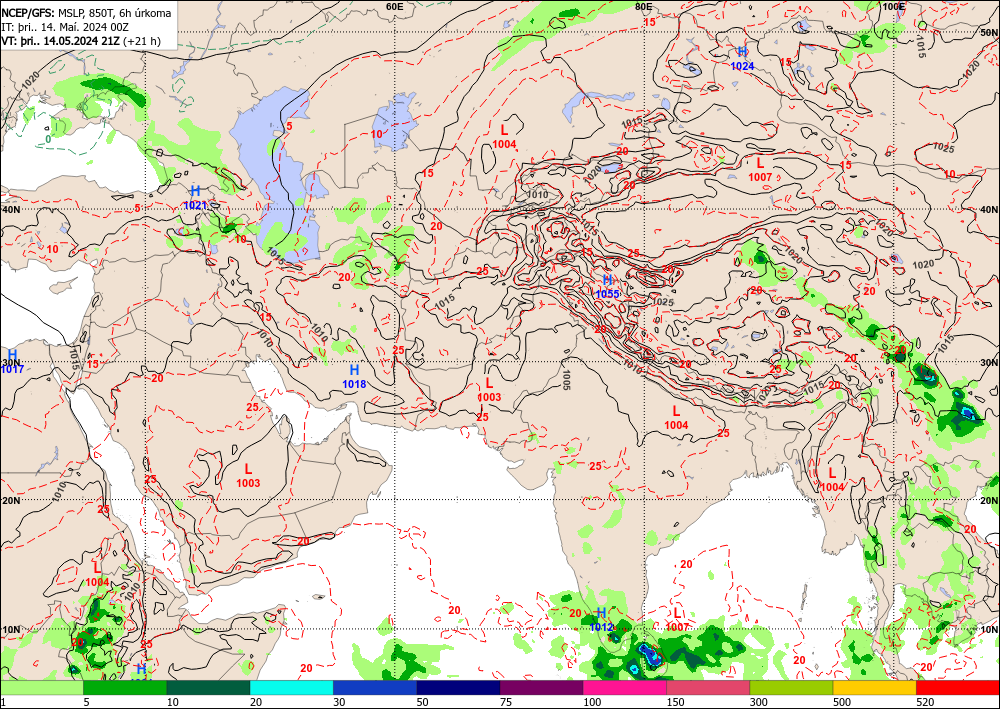Click the light green 1–5 mm legend swatch
The width and height of the screenshot is (1000, 709).
tap(41, 687)
